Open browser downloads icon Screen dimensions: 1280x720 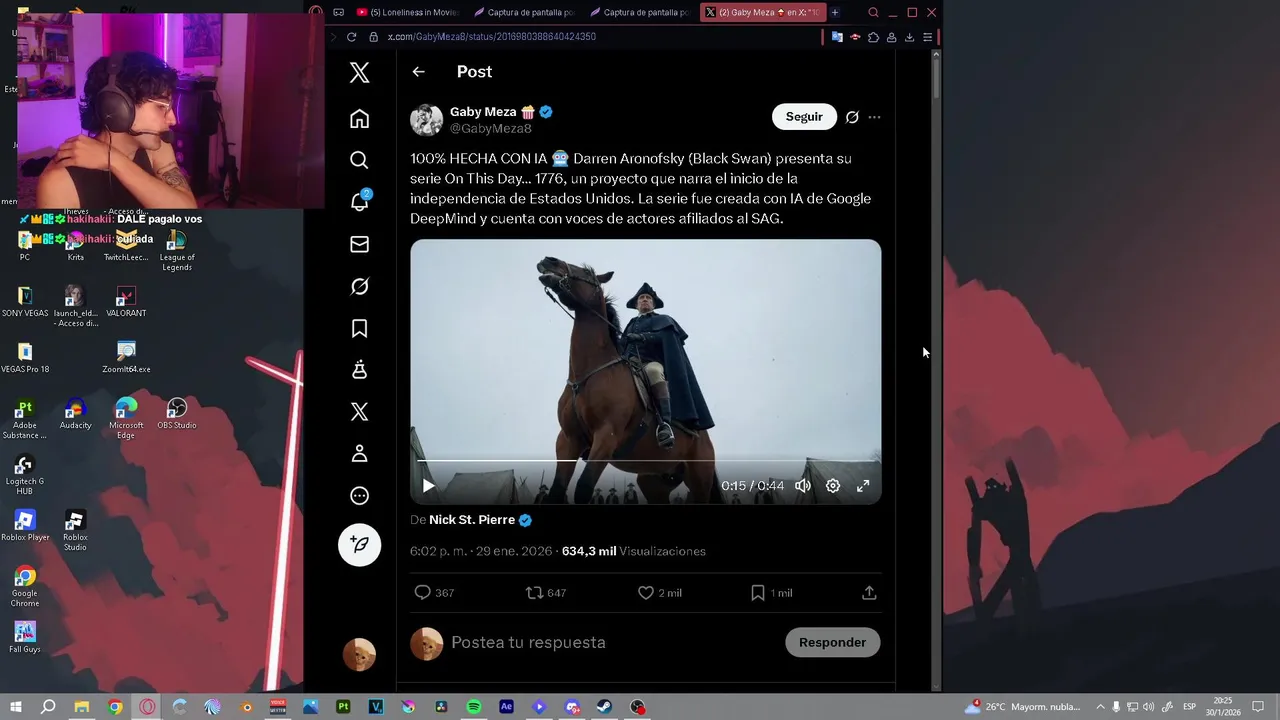coord(909,37)
